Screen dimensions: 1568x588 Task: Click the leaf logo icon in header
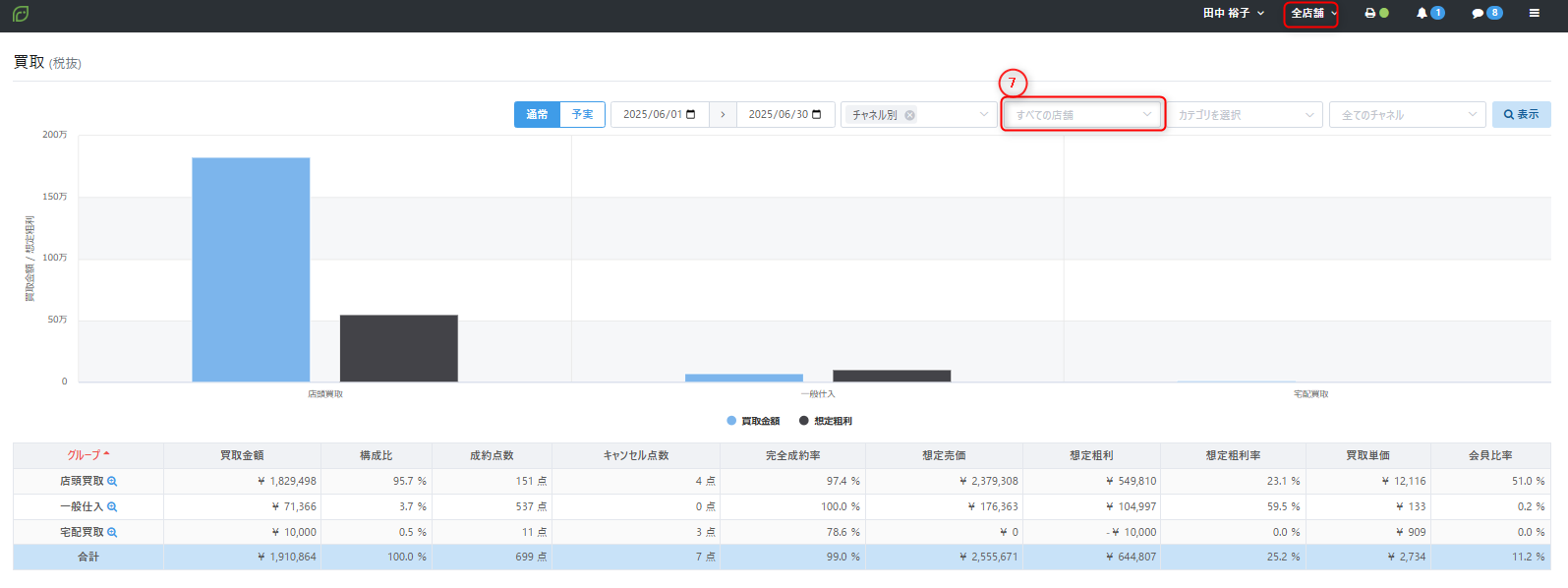(21, 14)
